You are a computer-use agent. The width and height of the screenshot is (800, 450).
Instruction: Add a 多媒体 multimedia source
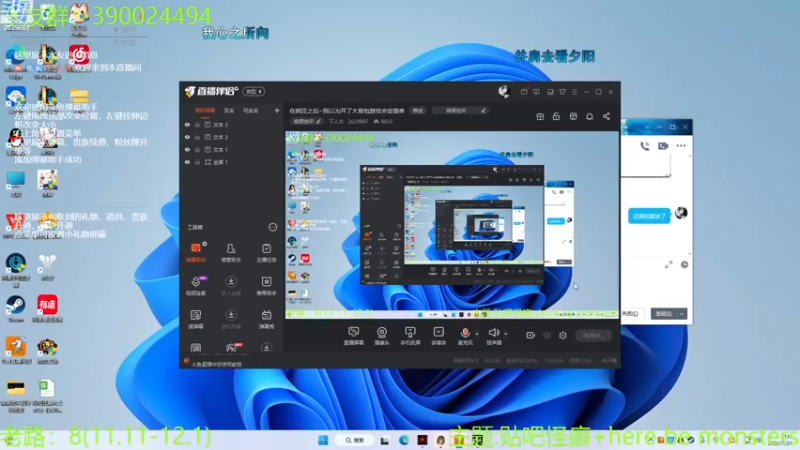(438, 336)
